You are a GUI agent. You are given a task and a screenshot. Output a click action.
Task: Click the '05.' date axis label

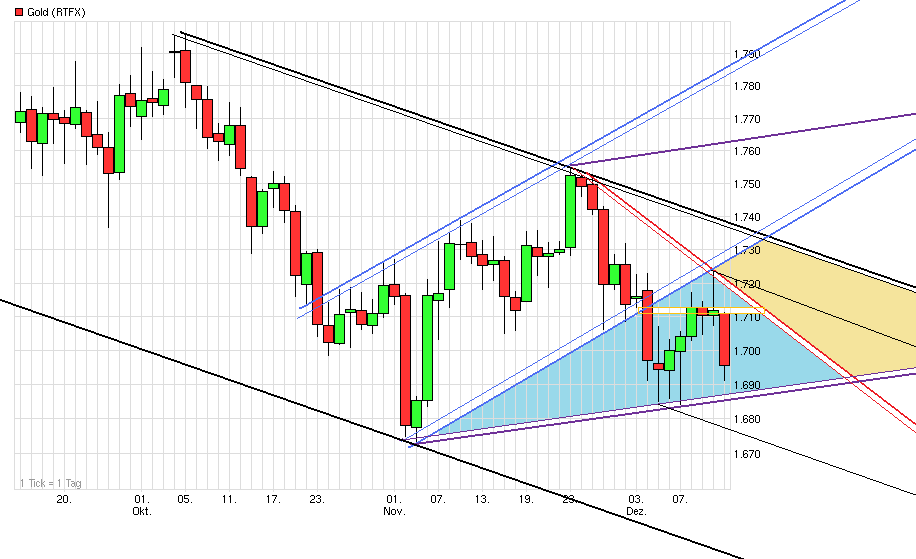tap(185, 499)
